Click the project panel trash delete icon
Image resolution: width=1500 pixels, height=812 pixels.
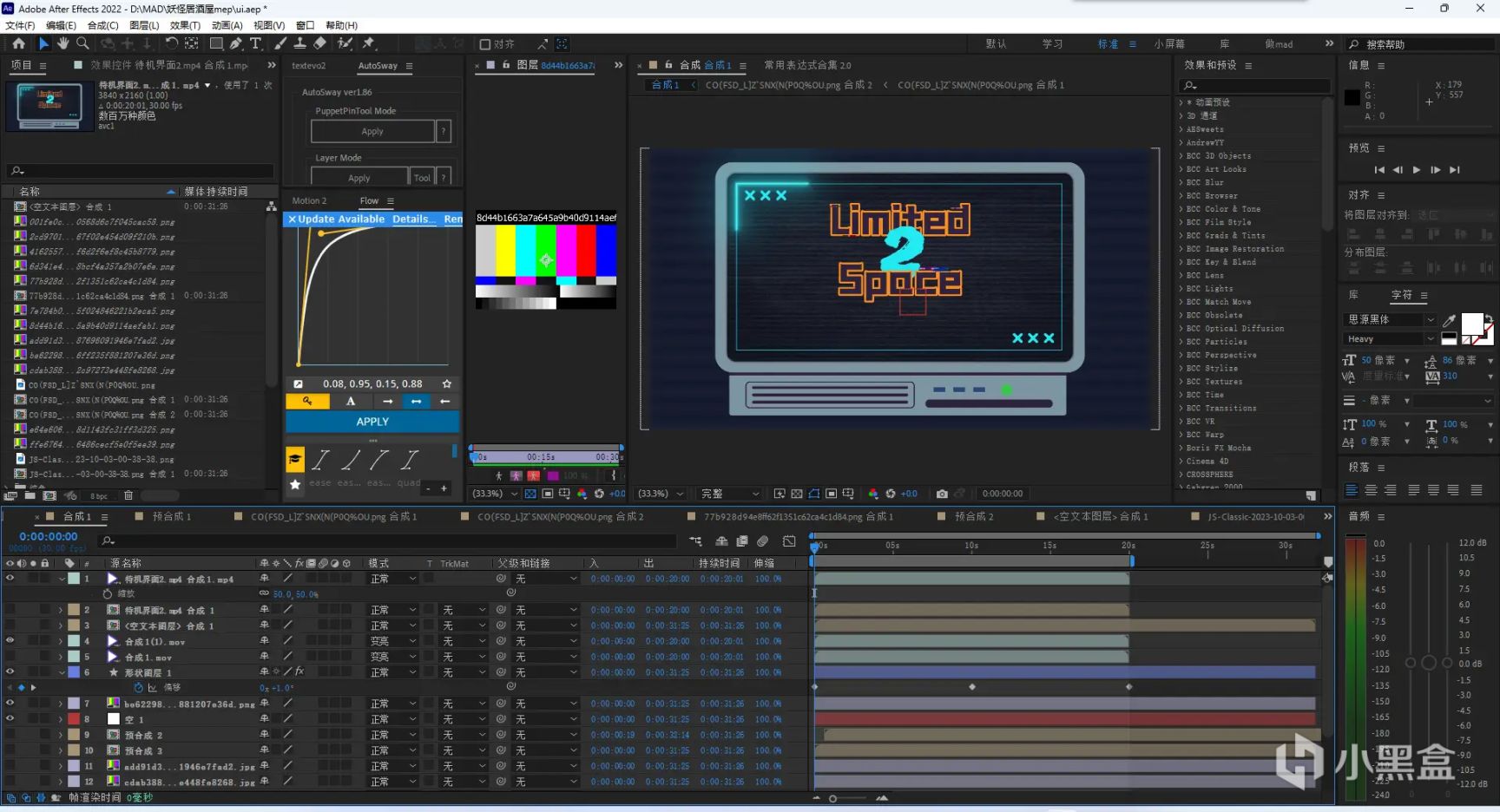(128, 495)
